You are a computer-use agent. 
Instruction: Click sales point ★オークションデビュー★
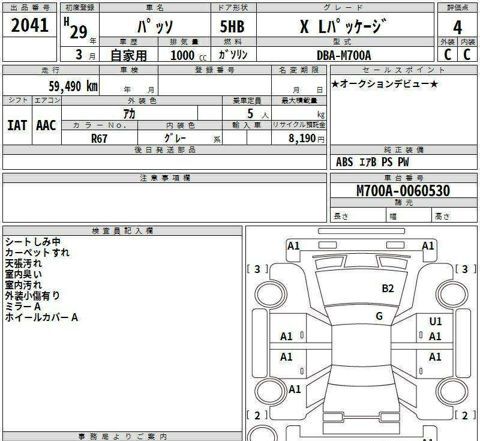coord(385,84)
